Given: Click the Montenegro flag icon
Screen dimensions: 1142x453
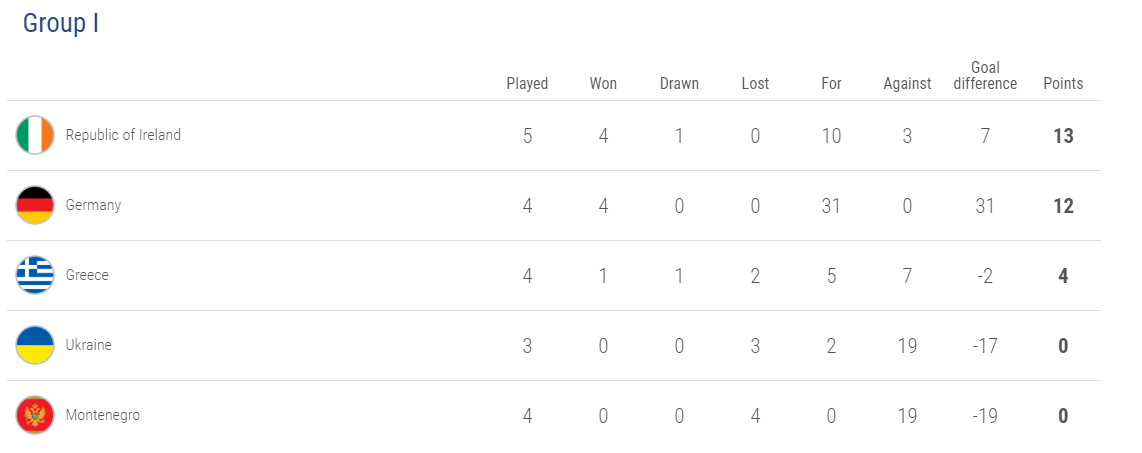Looking at the screenshot, I should tap(35, 415).
